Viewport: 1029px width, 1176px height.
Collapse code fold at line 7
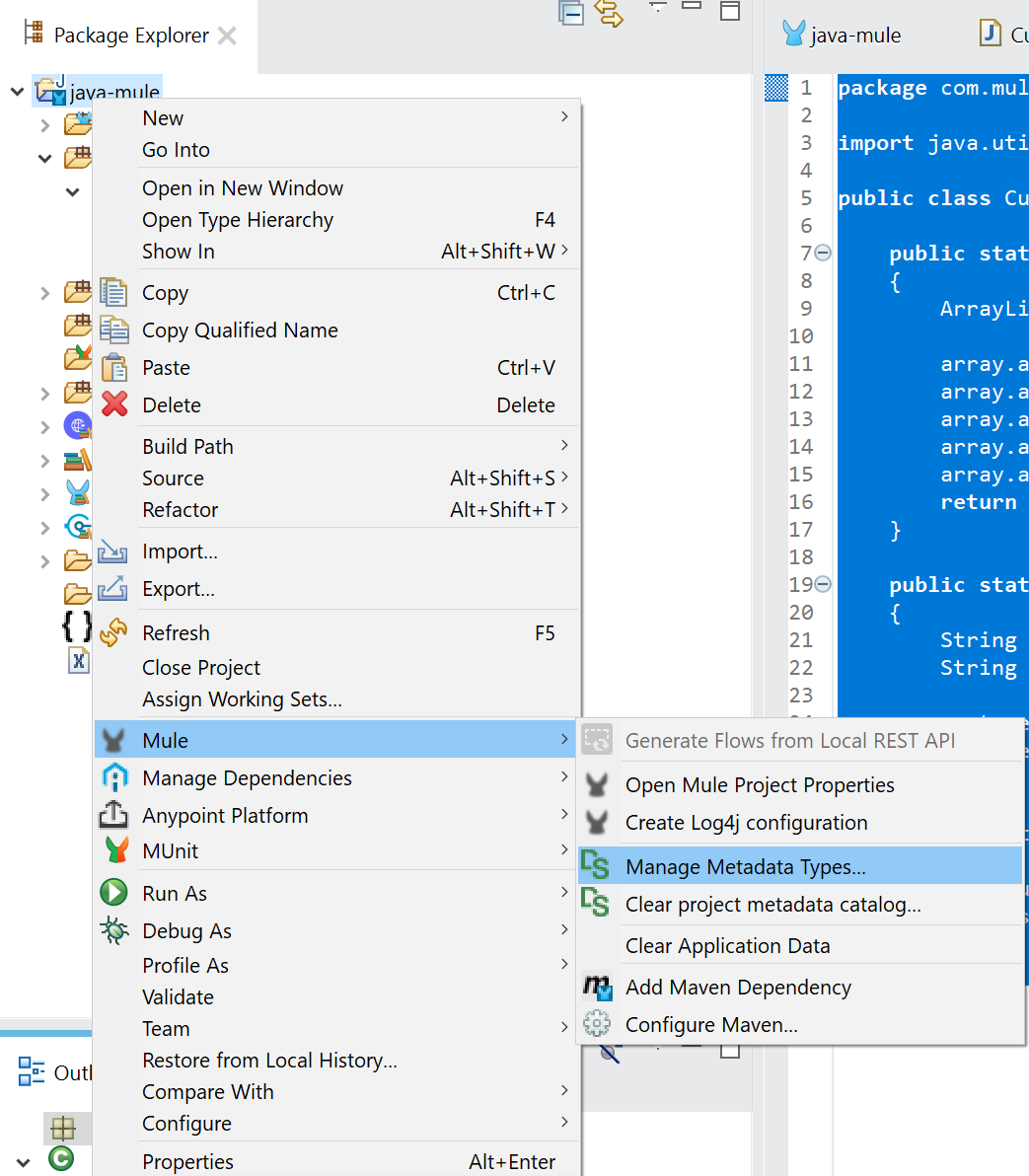823,254
